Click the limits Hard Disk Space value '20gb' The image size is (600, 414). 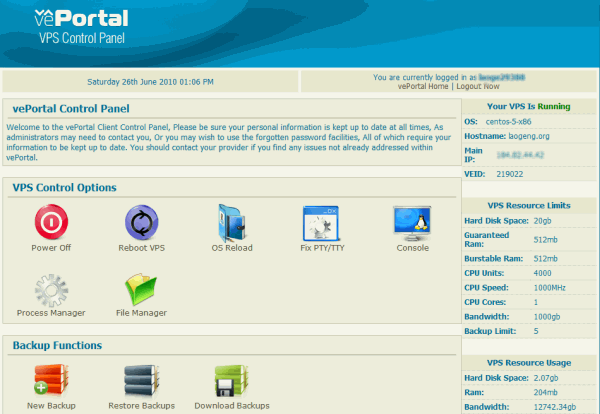(543, 221)
